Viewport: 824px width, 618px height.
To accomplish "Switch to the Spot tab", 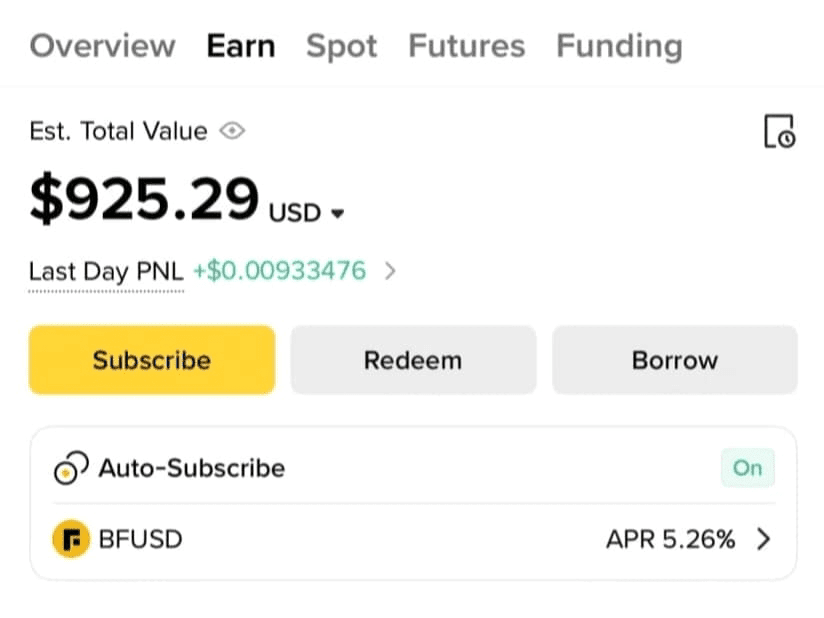I will point(342,46).
